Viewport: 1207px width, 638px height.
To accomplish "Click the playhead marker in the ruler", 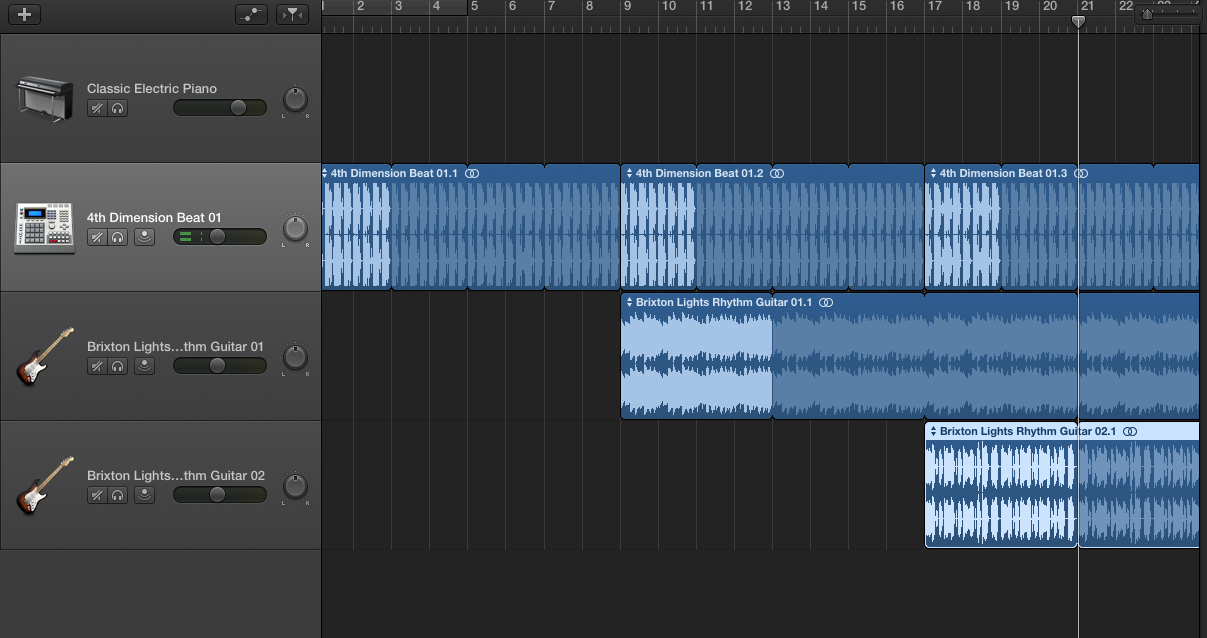I will (1078, 21).
